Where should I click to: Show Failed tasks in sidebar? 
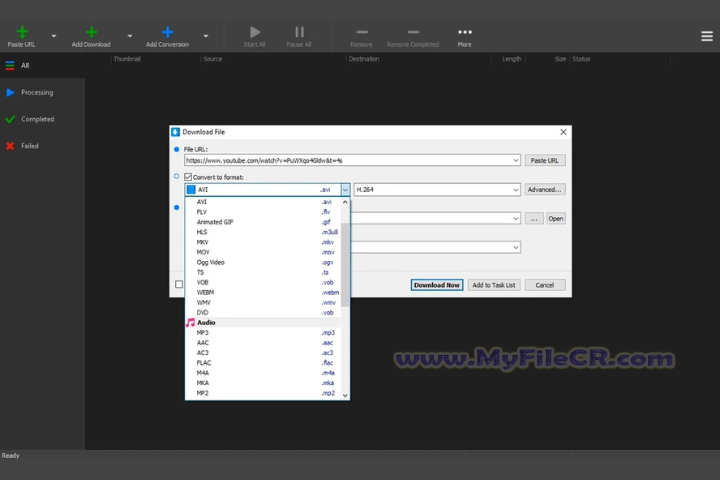42,146
